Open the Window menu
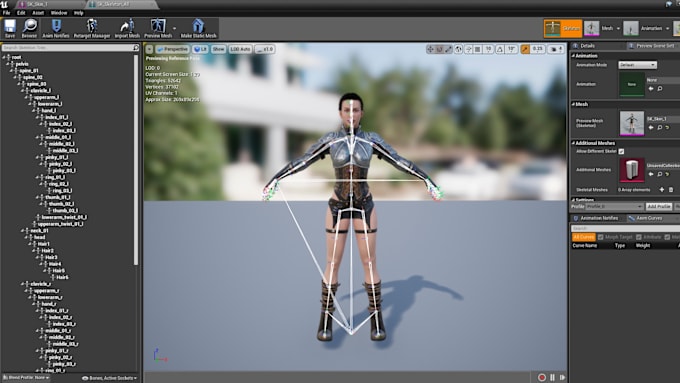680x383 pixels. [x=59, y=13]
